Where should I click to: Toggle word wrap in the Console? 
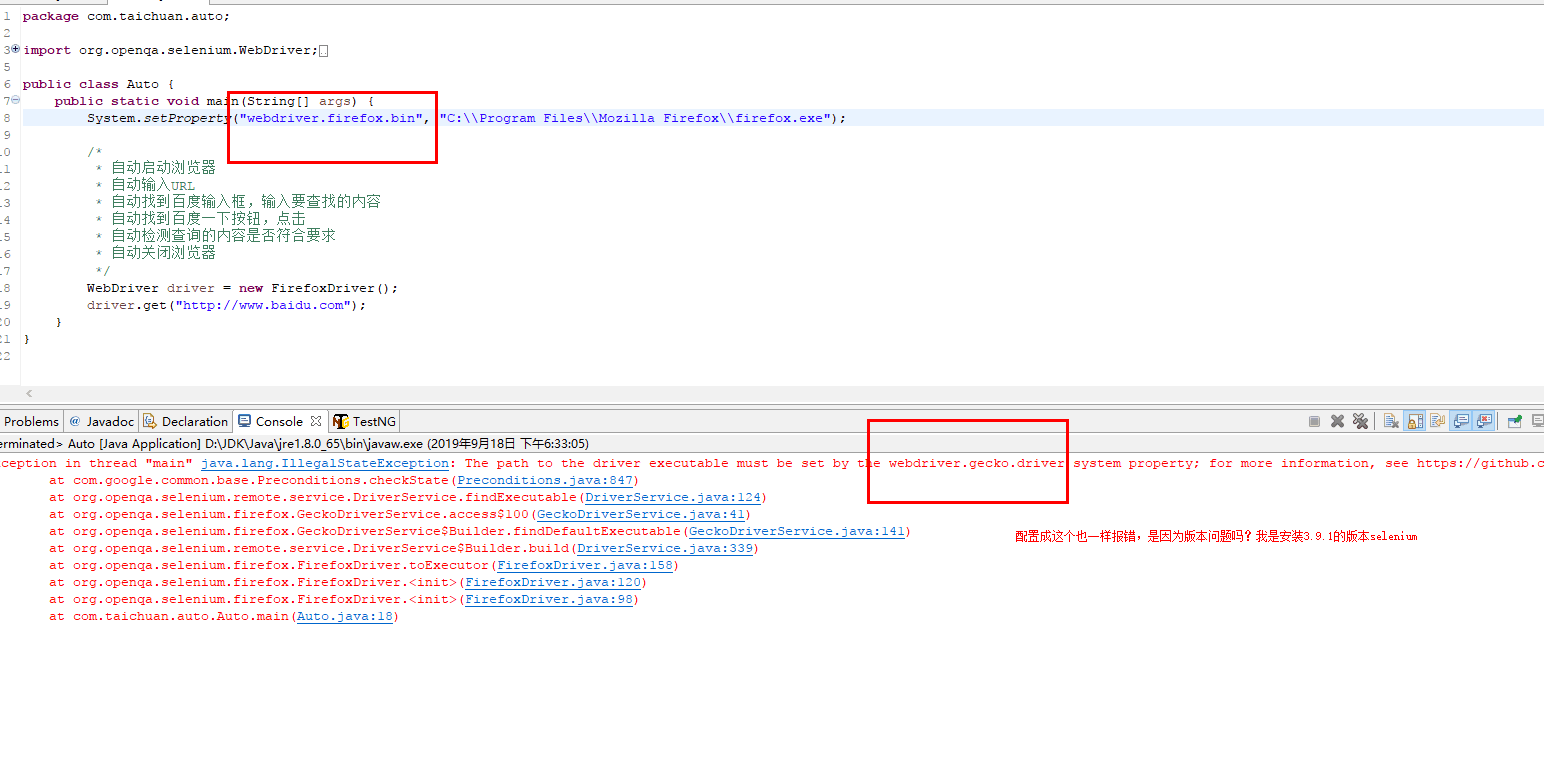(x=1439, y=421)
